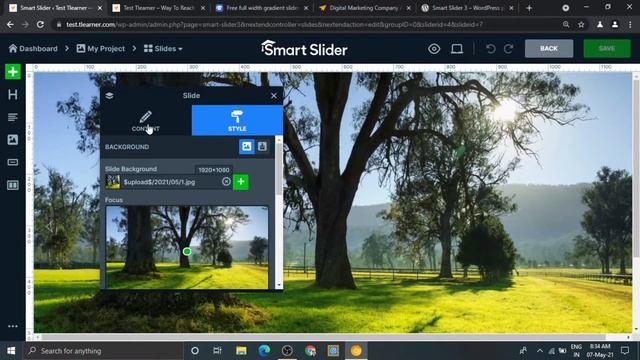Add a Row layer from sidebar

[x=13, y=185]
